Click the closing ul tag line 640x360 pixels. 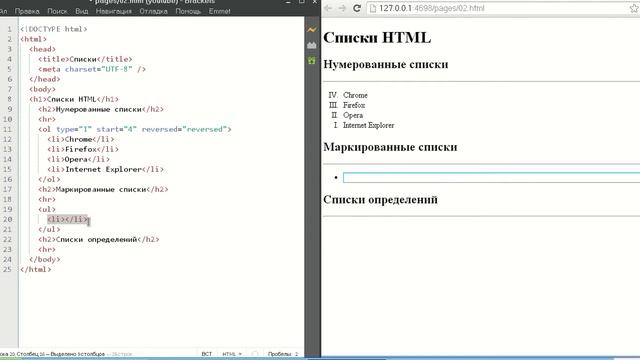[49, 229]
